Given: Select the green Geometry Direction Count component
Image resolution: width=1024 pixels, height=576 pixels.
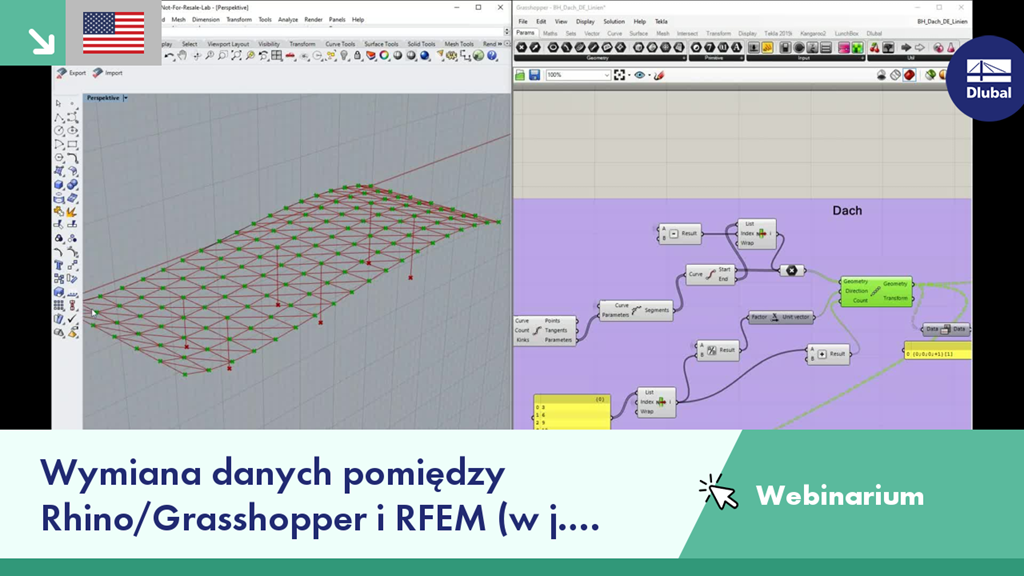Looking at the screenshot, I should point(876,291).
